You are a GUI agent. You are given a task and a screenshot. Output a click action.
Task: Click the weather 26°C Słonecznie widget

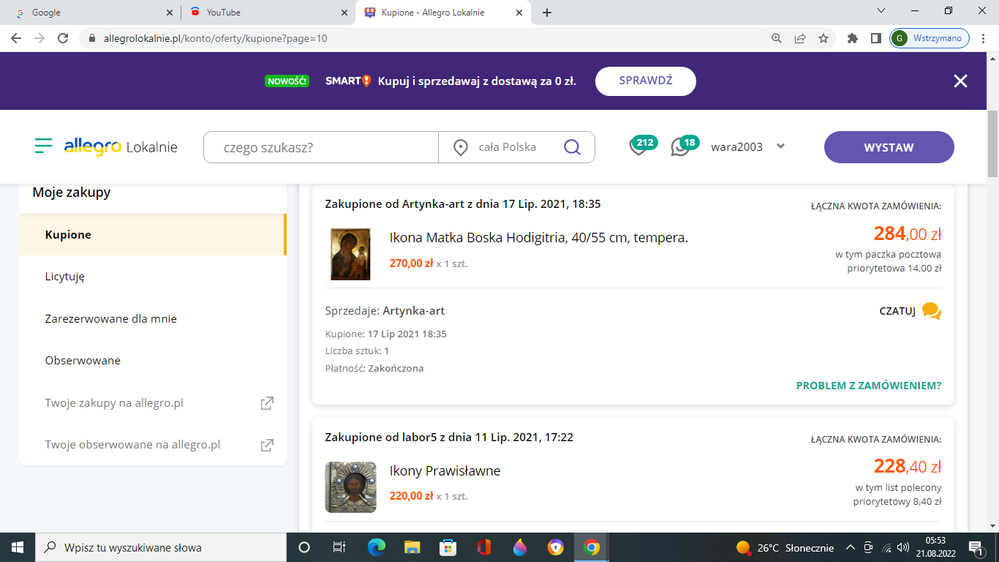pos(785,547)
